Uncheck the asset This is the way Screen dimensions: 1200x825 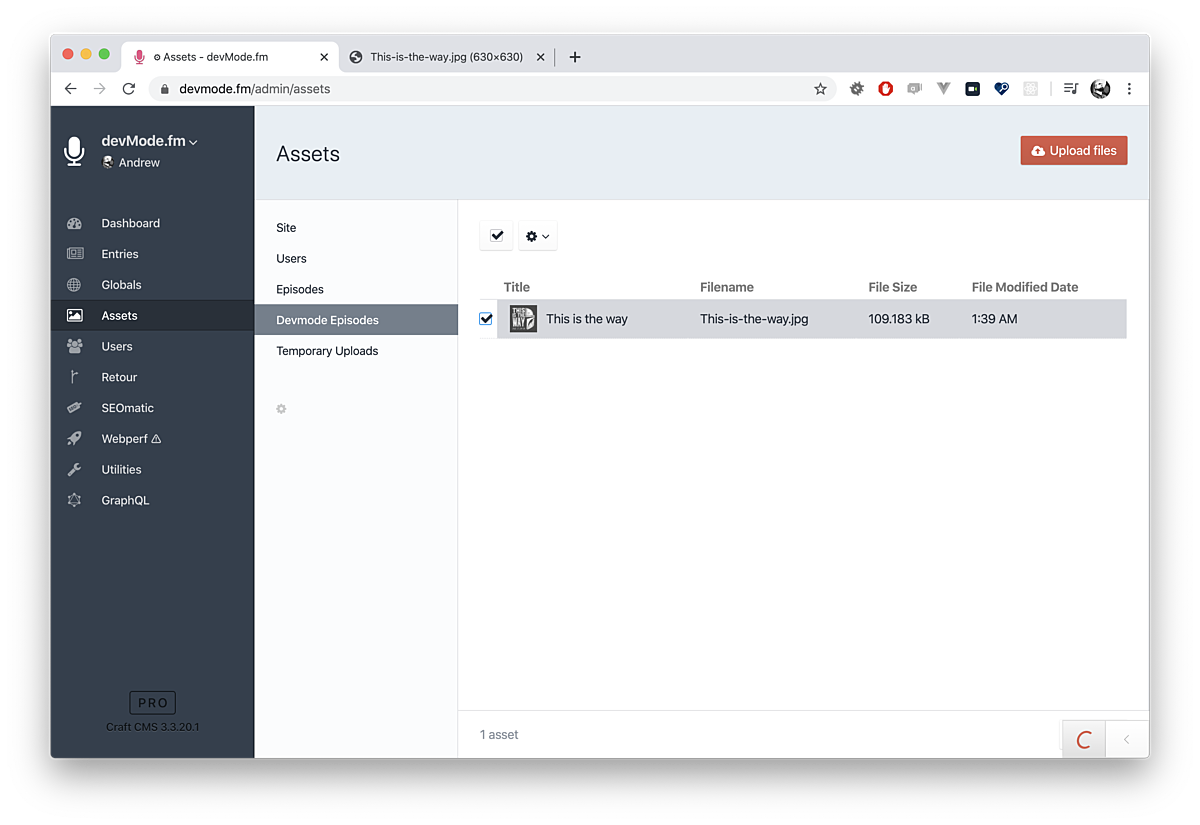[486, 318]
